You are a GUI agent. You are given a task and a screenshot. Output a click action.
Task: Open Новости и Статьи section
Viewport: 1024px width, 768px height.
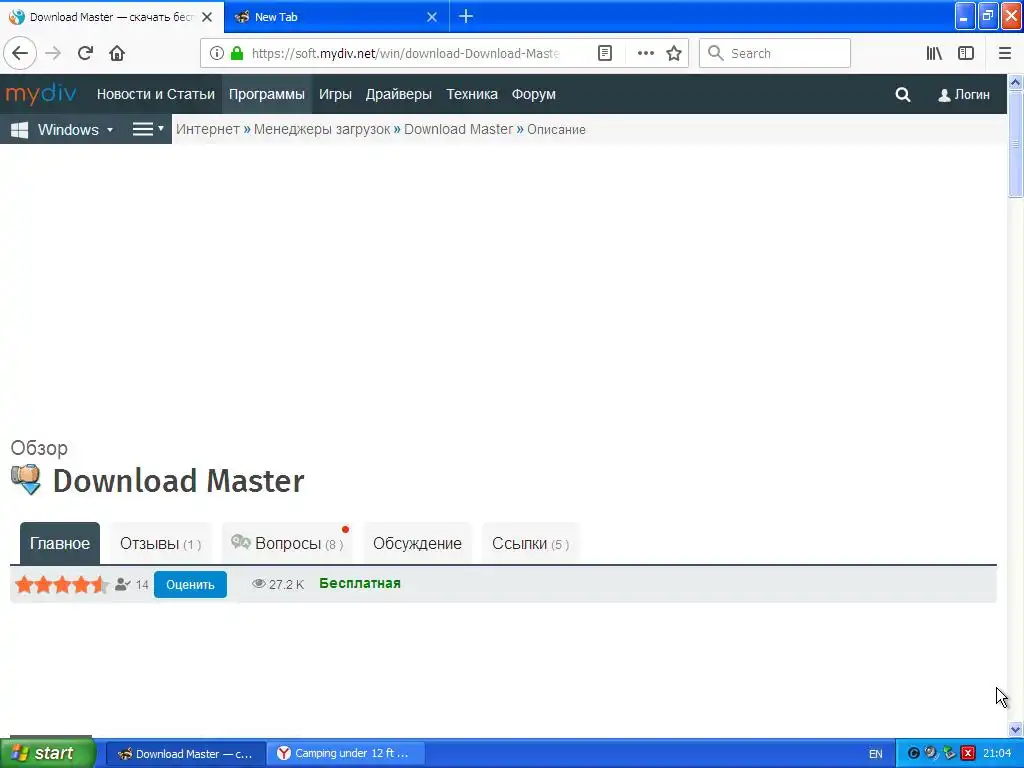[x=155, y=94]
